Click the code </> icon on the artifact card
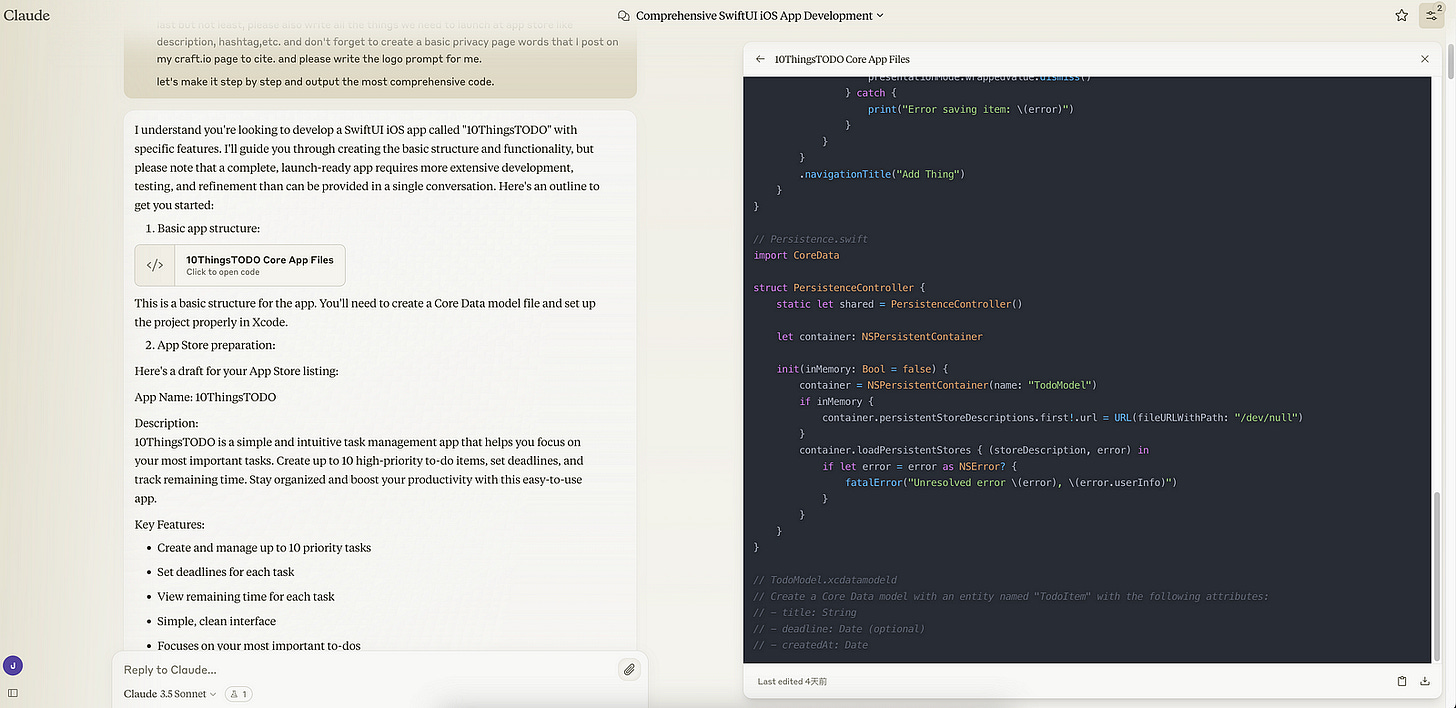This screenshot has height=708, width=1456. [x=154, y=264]
